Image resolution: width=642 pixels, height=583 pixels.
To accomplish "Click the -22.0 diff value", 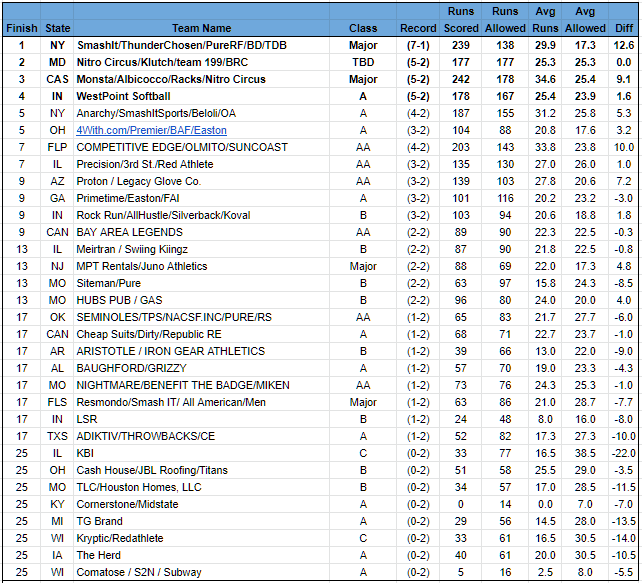I will click(624, 453).
